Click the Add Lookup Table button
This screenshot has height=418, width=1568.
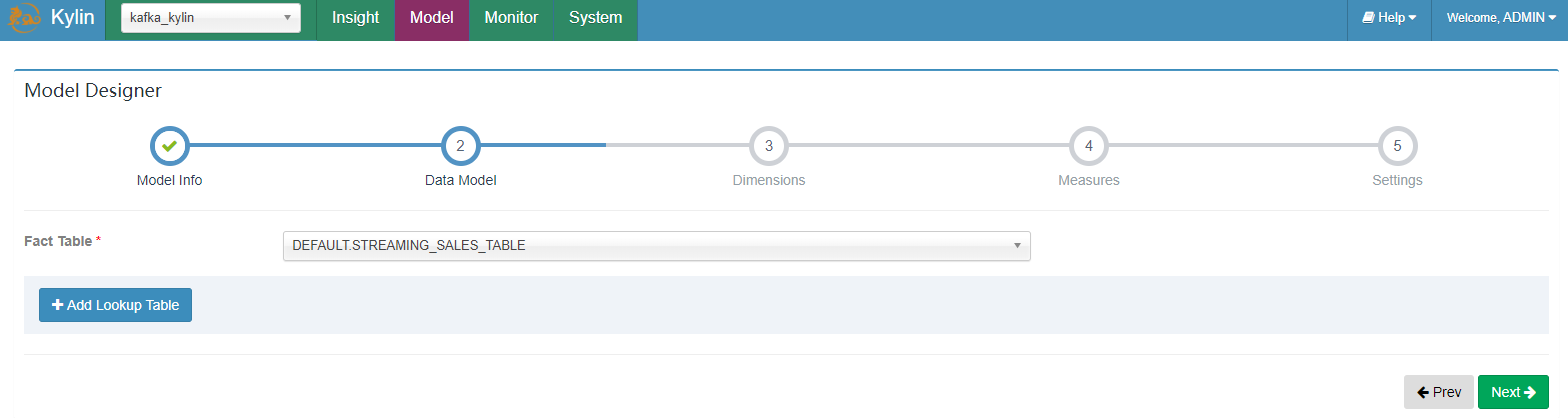pos(115,305)
